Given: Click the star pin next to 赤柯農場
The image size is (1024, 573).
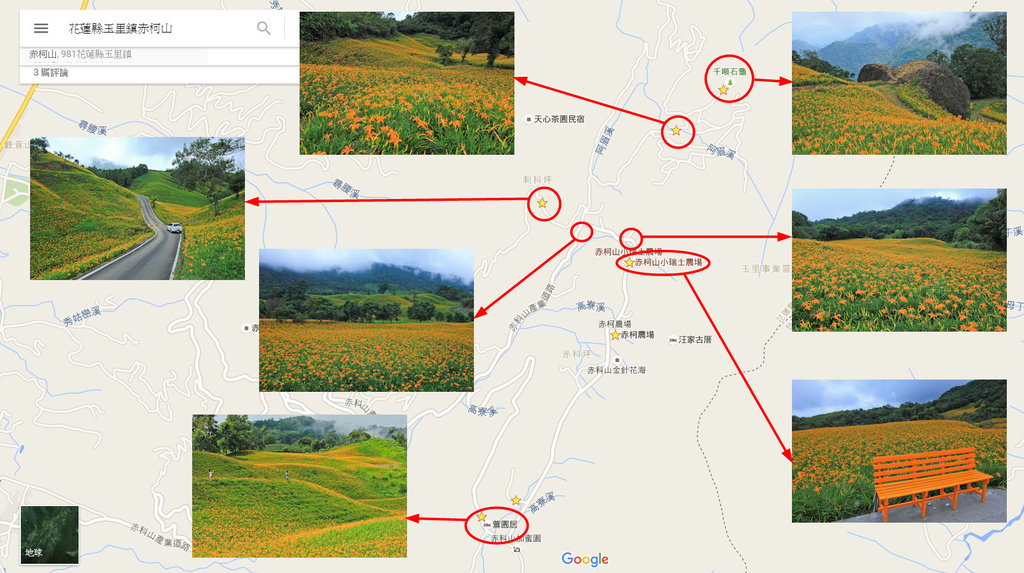Looking at the screenshot, I should [615, 336].
